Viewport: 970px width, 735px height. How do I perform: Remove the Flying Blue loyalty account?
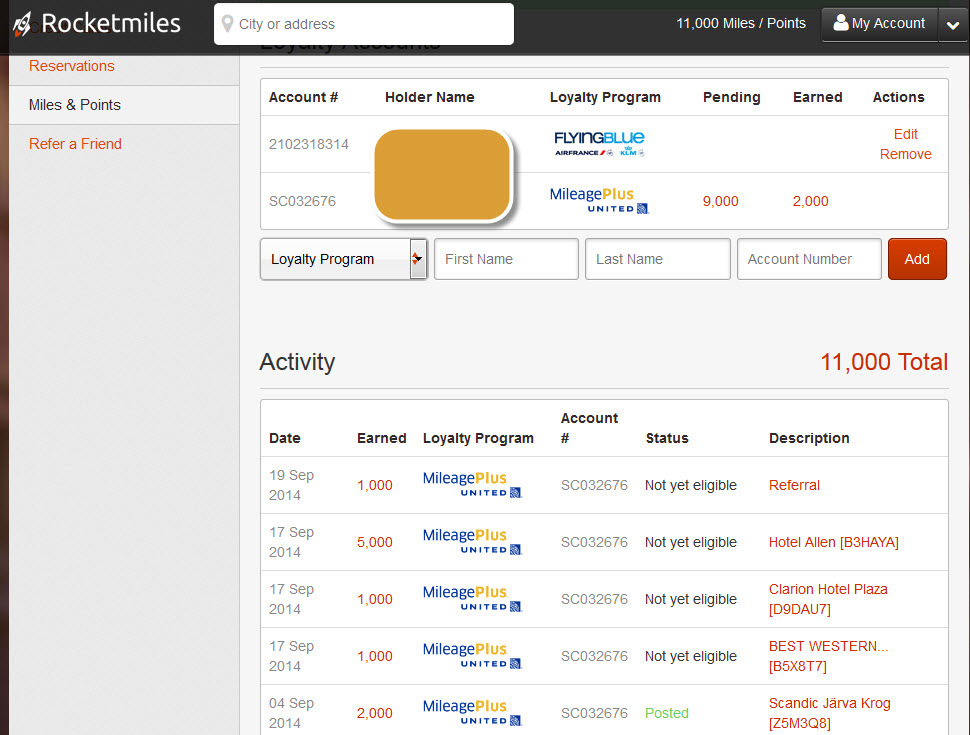pos(905,154)
